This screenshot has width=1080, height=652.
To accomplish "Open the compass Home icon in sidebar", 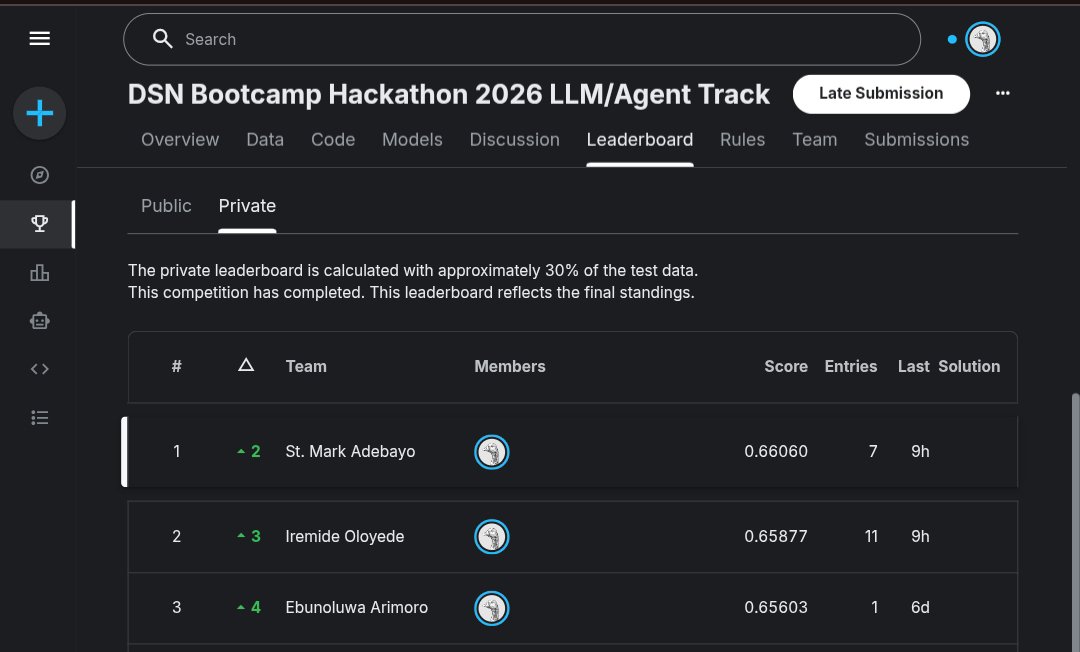I will pyautogui.click(x=39, y=175).
